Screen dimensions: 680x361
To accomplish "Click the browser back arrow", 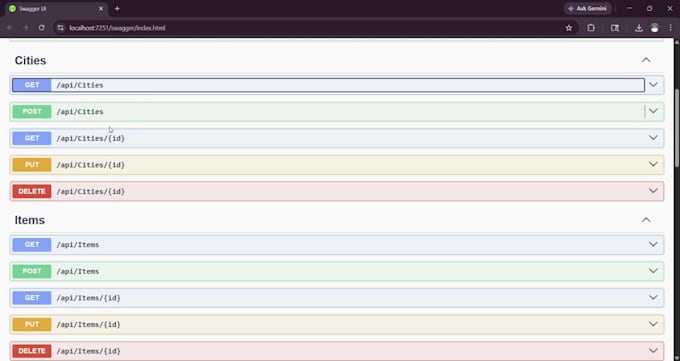I will point(10,28).
